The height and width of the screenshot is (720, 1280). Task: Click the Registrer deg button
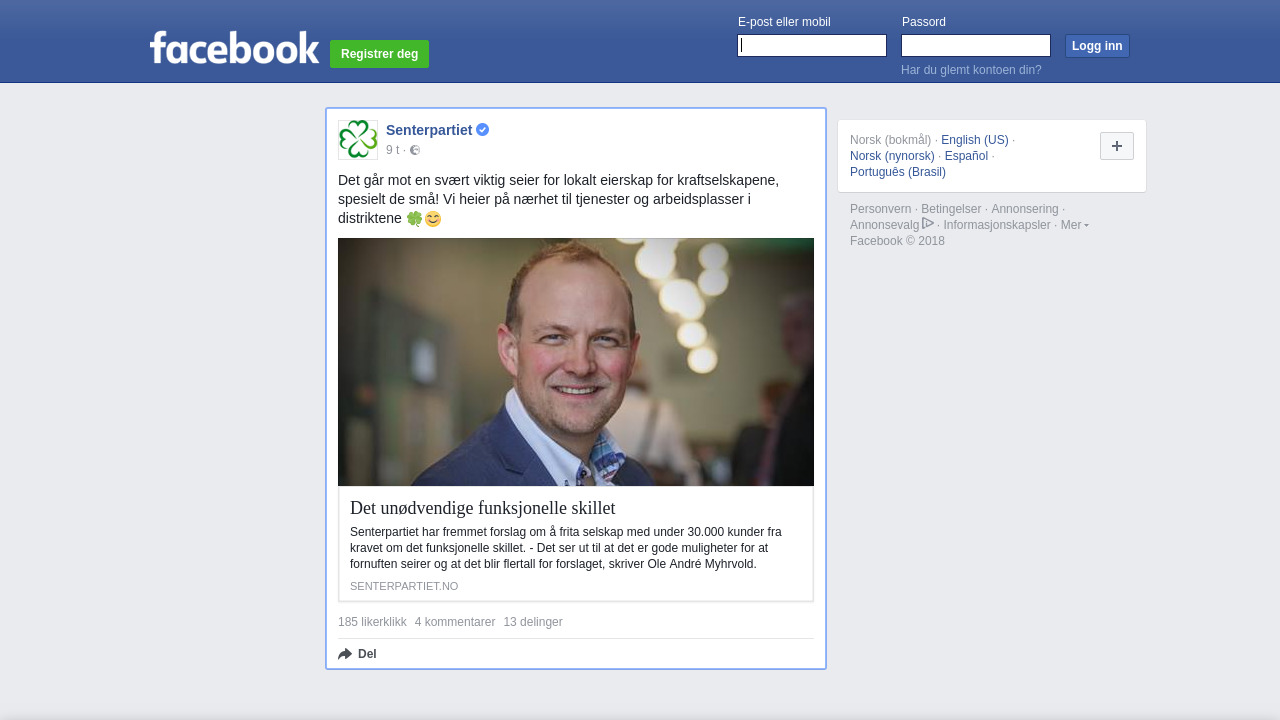(x=379, y=54)
